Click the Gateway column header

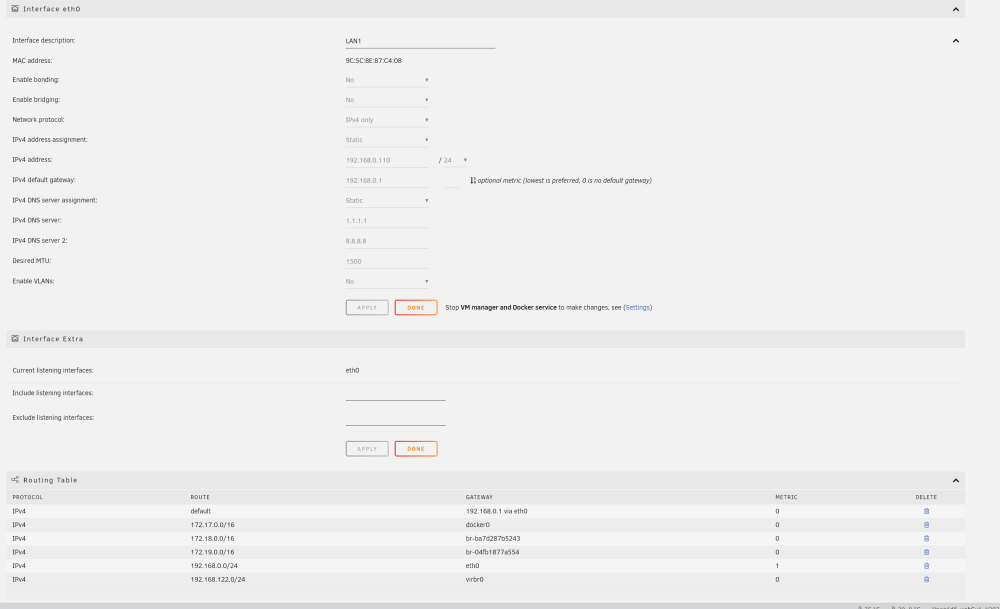(479, 497)
